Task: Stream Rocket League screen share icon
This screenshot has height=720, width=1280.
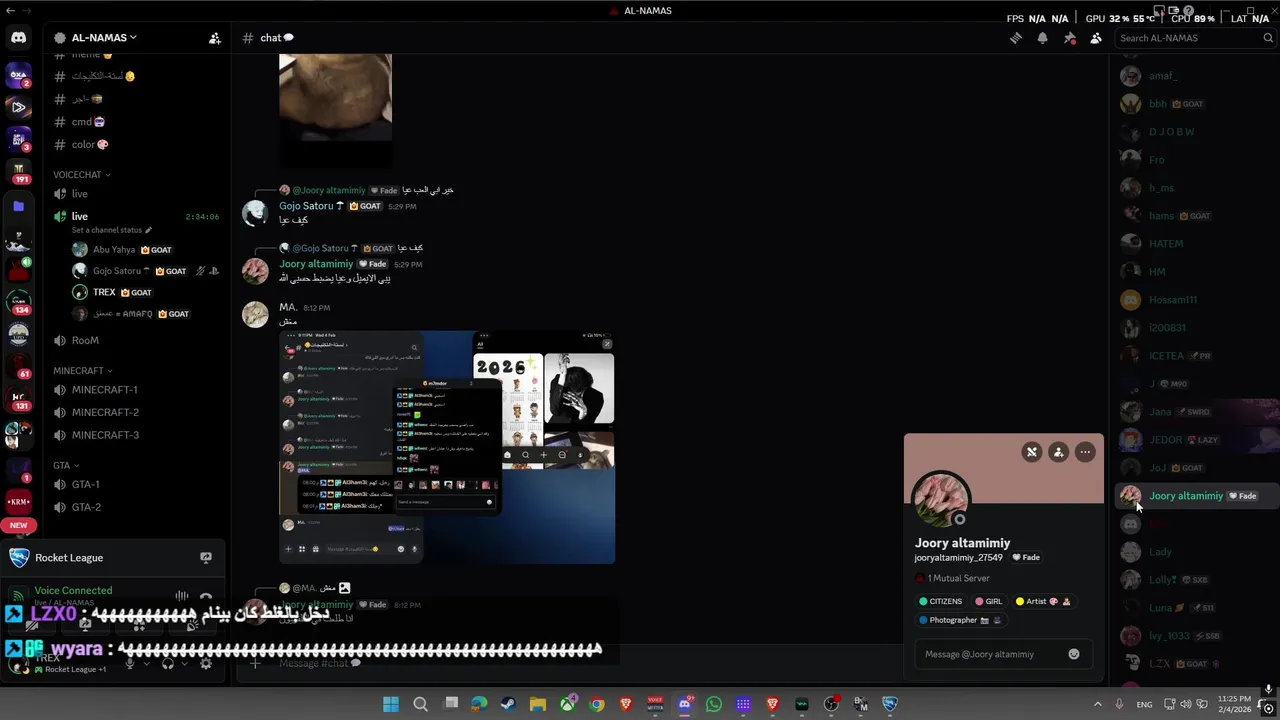Action: pos(206,558)
